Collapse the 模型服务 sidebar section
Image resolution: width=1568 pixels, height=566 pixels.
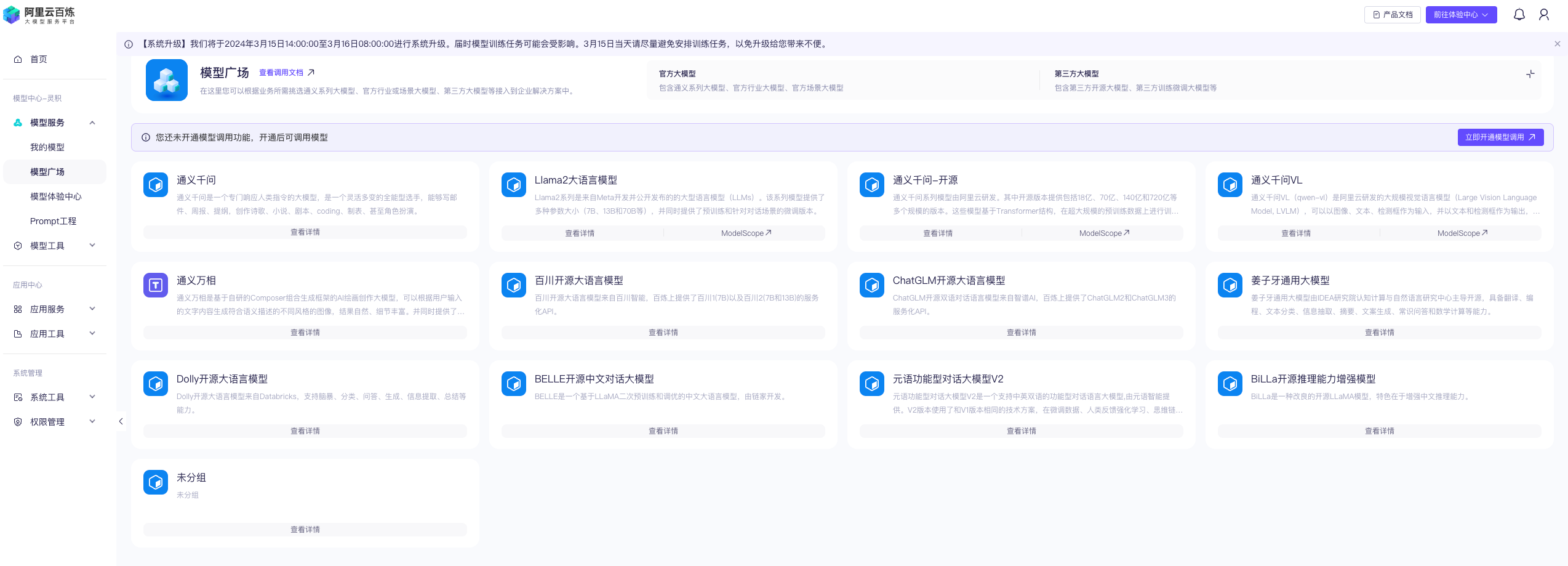click(92, 123)
